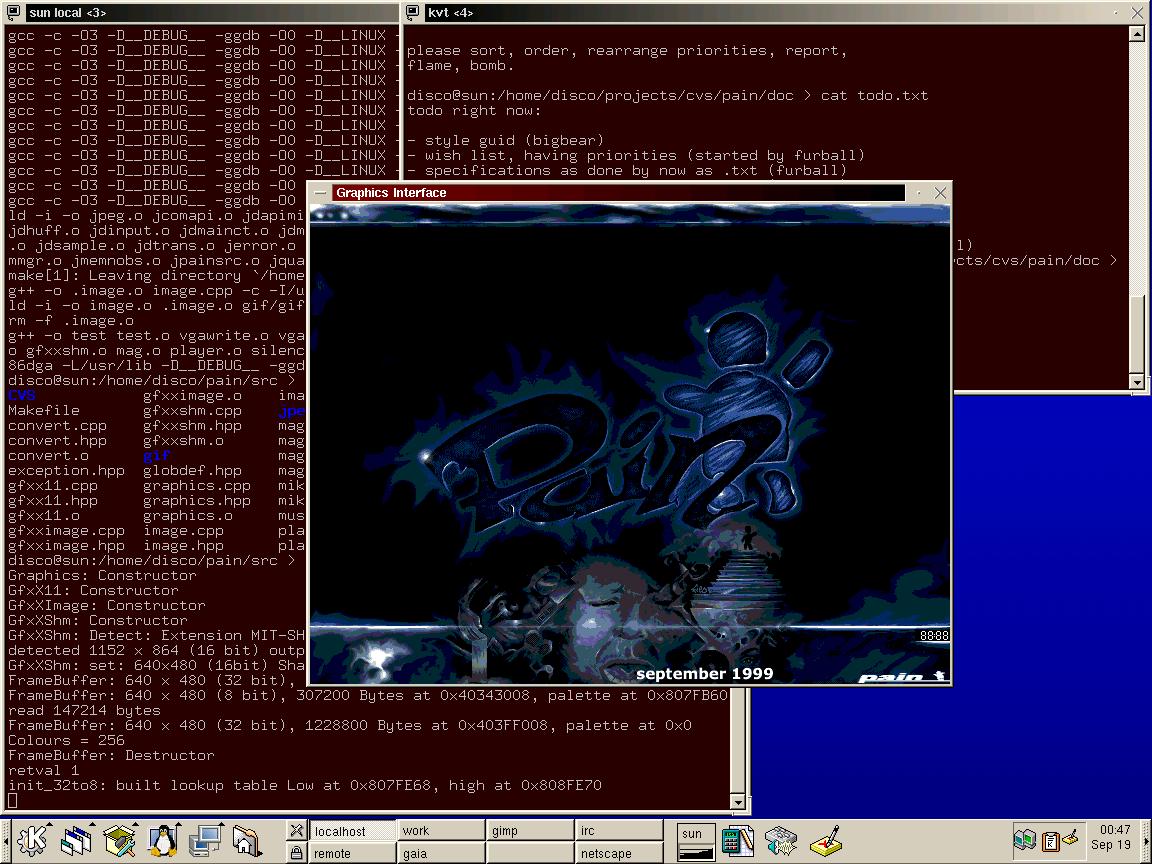Switch to the localhost virtual desktop
The height and width of the screenshot is (864, 1152).
[x=352, y=831]
